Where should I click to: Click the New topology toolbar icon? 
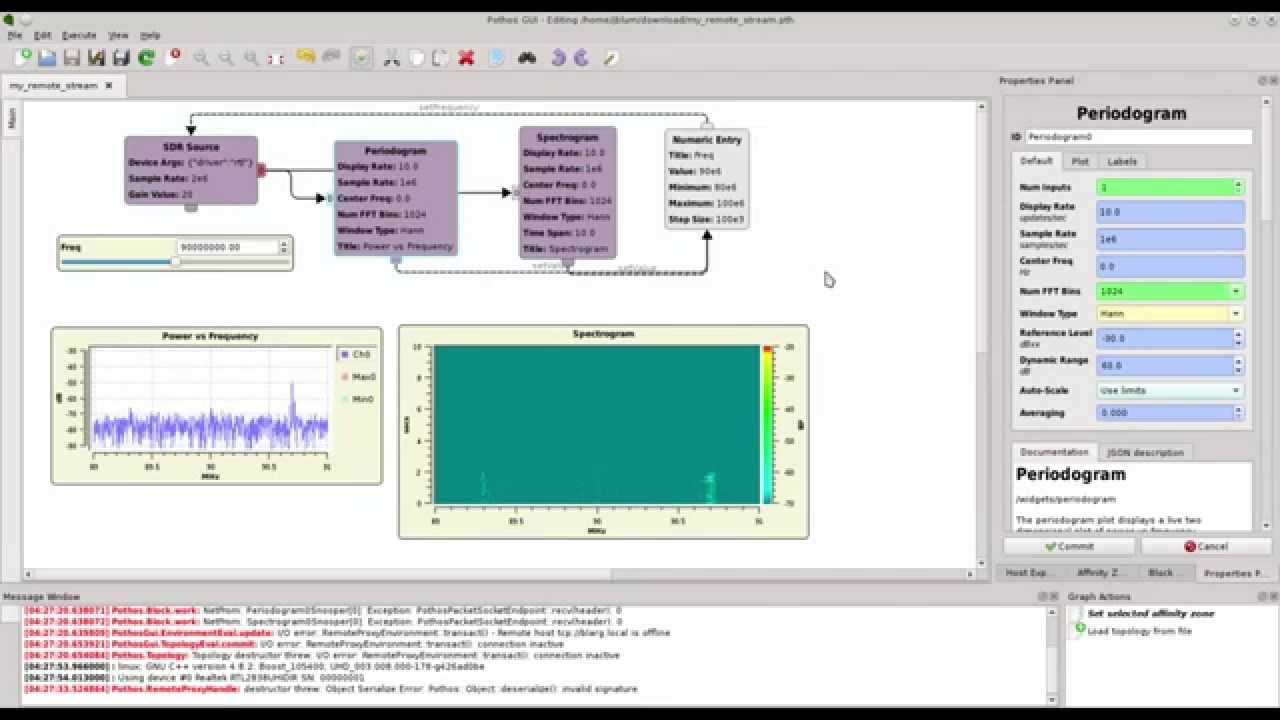point(22,58)
